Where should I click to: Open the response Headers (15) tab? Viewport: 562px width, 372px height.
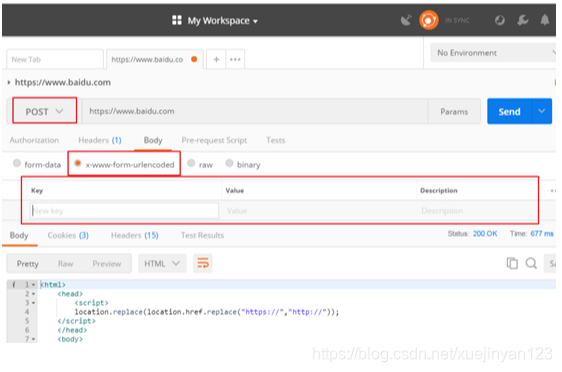coord(134,235)
